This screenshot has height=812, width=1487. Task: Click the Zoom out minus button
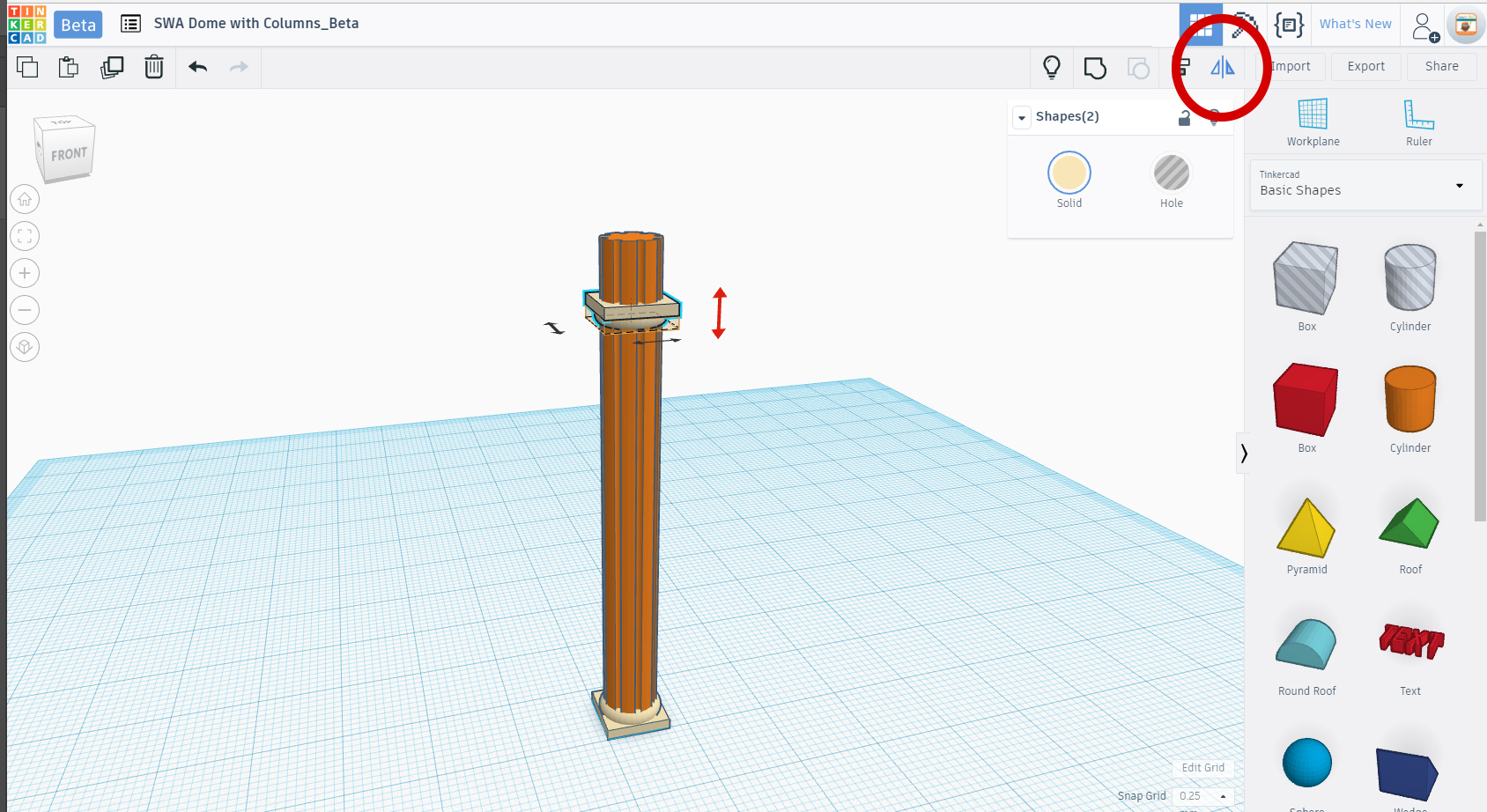click(25, 310)
